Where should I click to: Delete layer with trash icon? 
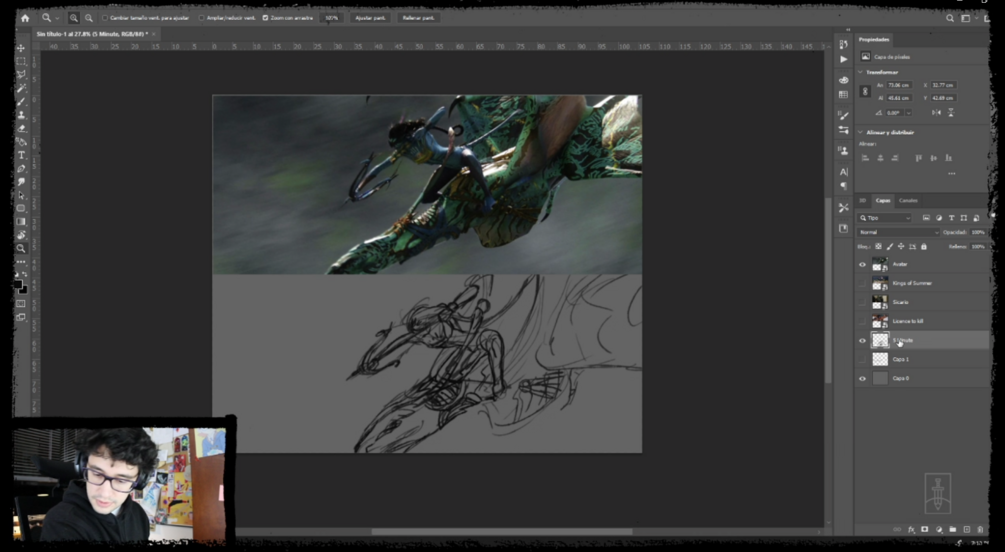[x=981, y=530]
